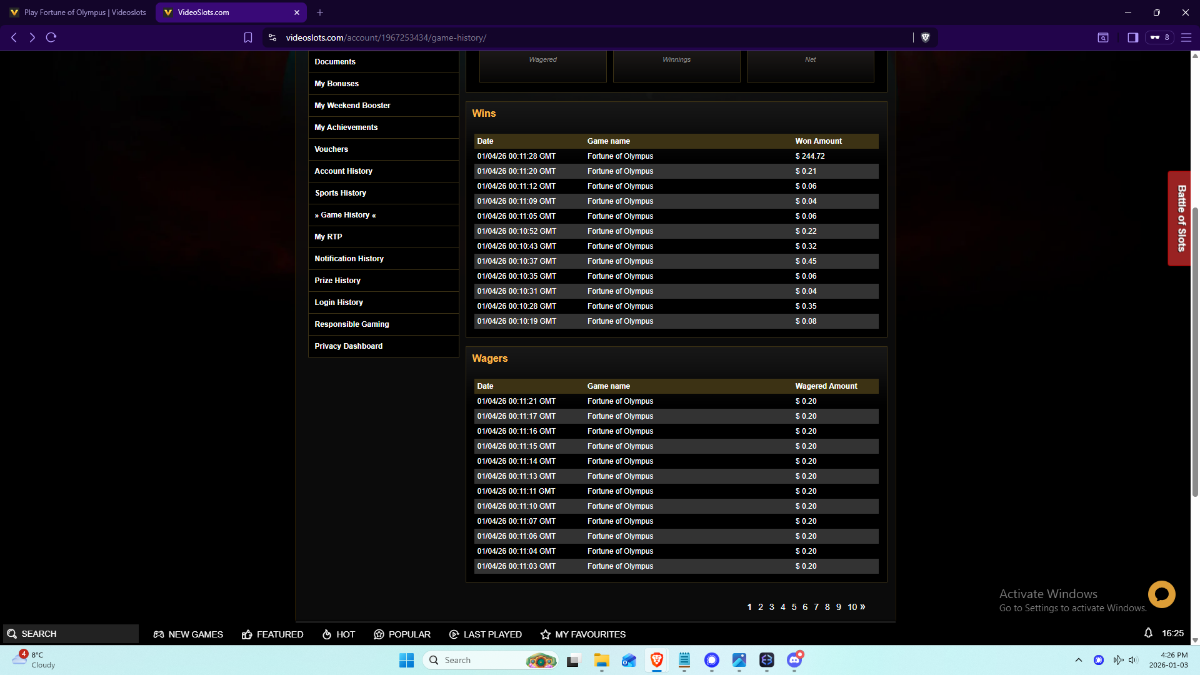This screenshot has width=1200, height=675.
Task: Go to page 2 of game history
Action: pos(760,607)
